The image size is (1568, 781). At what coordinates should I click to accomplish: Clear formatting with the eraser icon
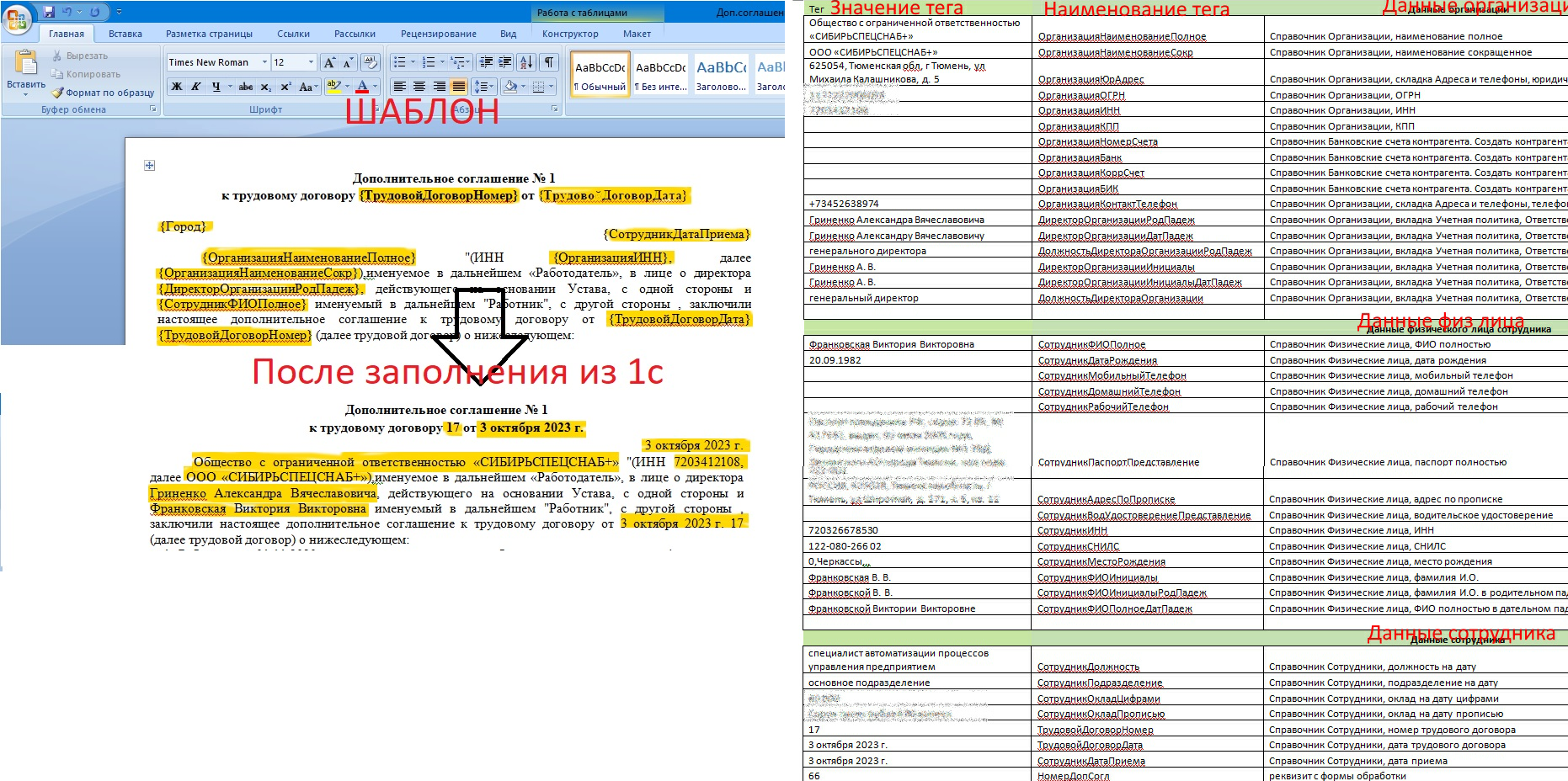pos(371,62)
